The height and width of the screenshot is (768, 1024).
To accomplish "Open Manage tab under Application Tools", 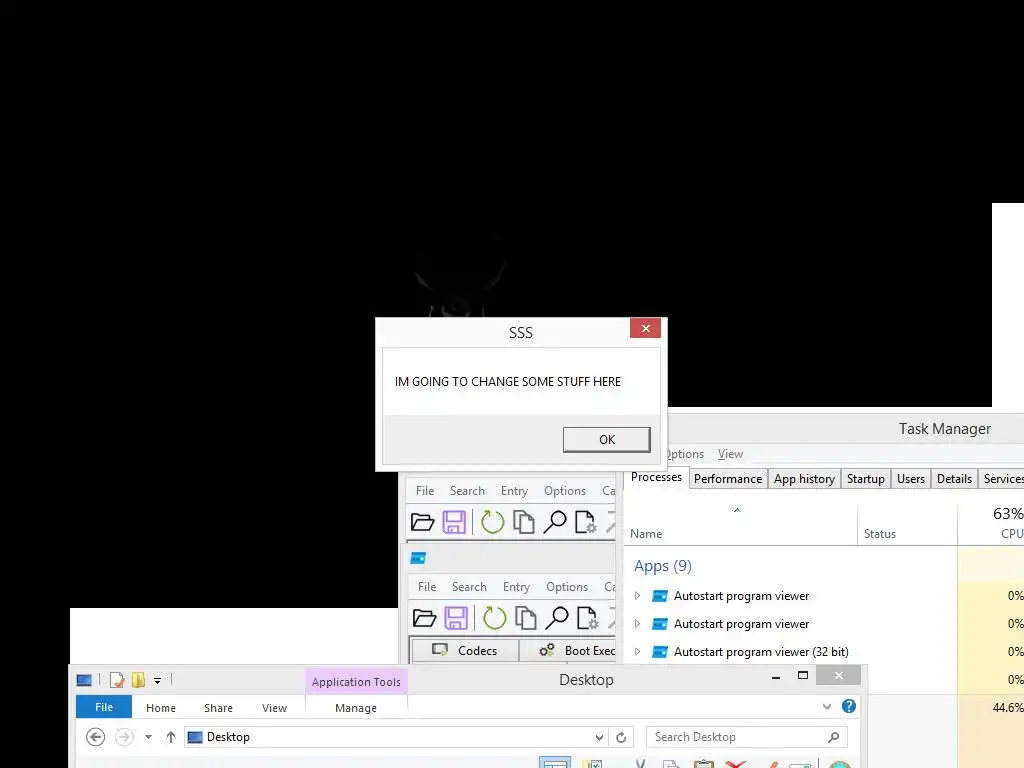I will [356, 708].
